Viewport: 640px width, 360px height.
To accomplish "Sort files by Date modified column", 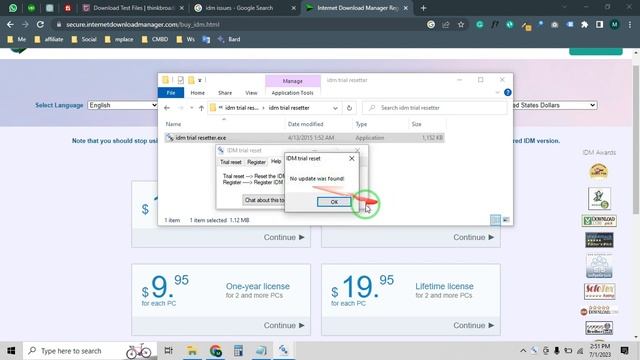I will (x=305, y=124).
